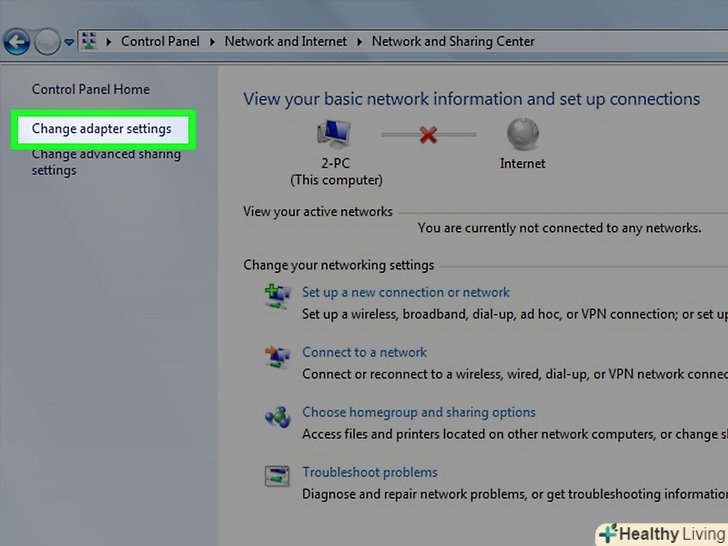The height and width of the screenshot is (546, 728).
Task: Open Change adapter settings
Action: click(102, 129)
